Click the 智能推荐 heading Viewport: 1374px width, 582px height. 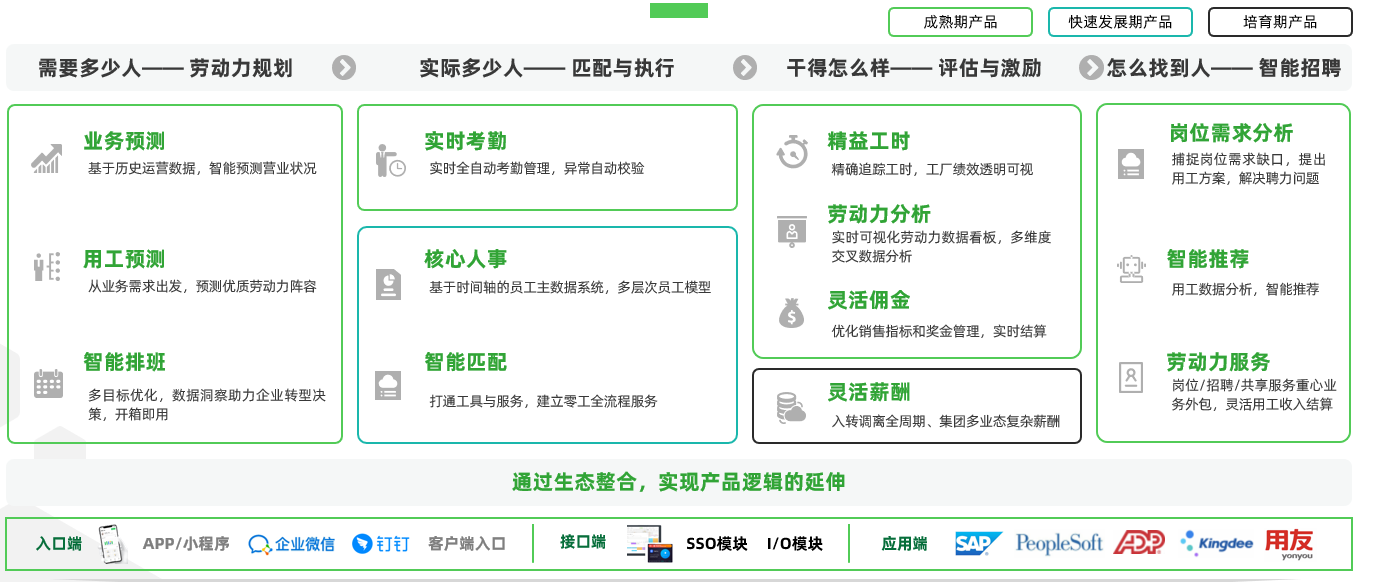pyautogui.click(x=1208, y=260)
